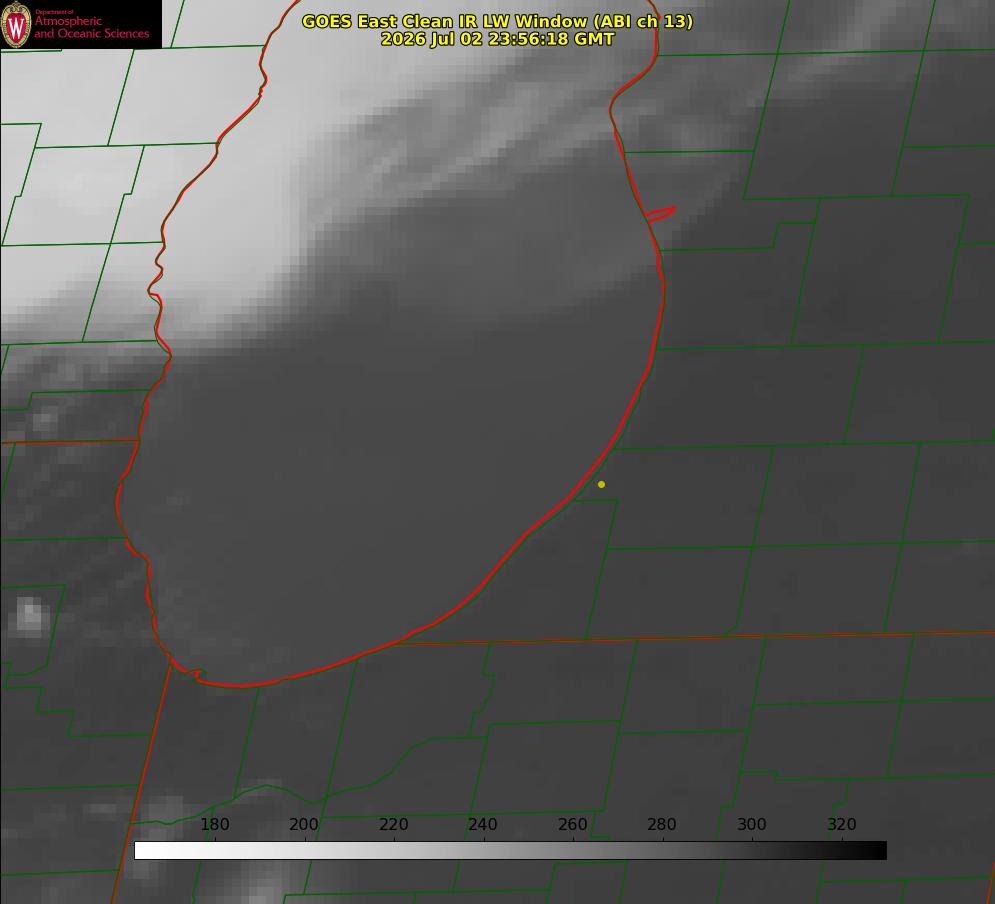This screenshot has height=904, width=995.
Task: Click the mid-gray center of the colorbar
Action: (x=510, y=851)
